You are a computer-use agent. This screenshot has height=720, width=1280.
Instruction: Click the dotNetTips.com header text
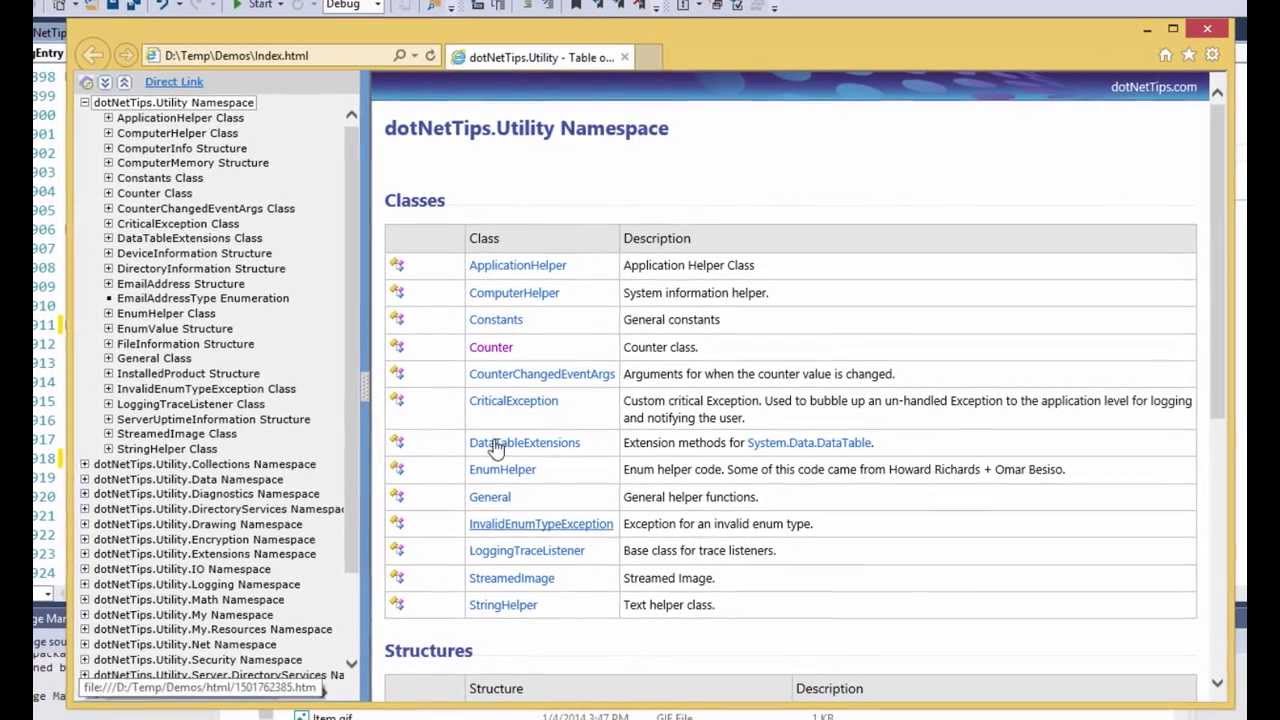coord(1154,87)
